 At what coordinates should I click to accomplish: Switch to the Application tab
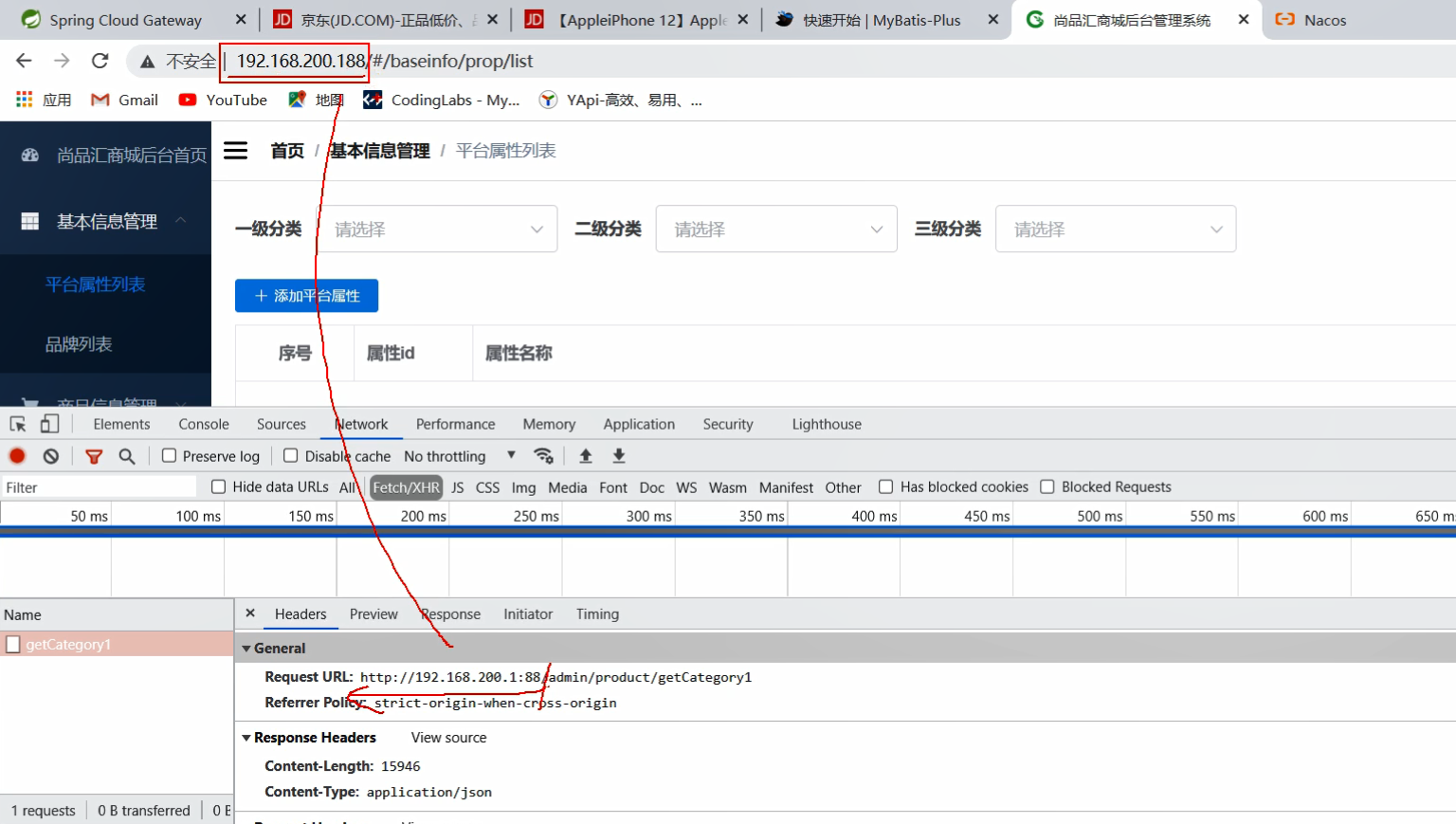(639, 424)
